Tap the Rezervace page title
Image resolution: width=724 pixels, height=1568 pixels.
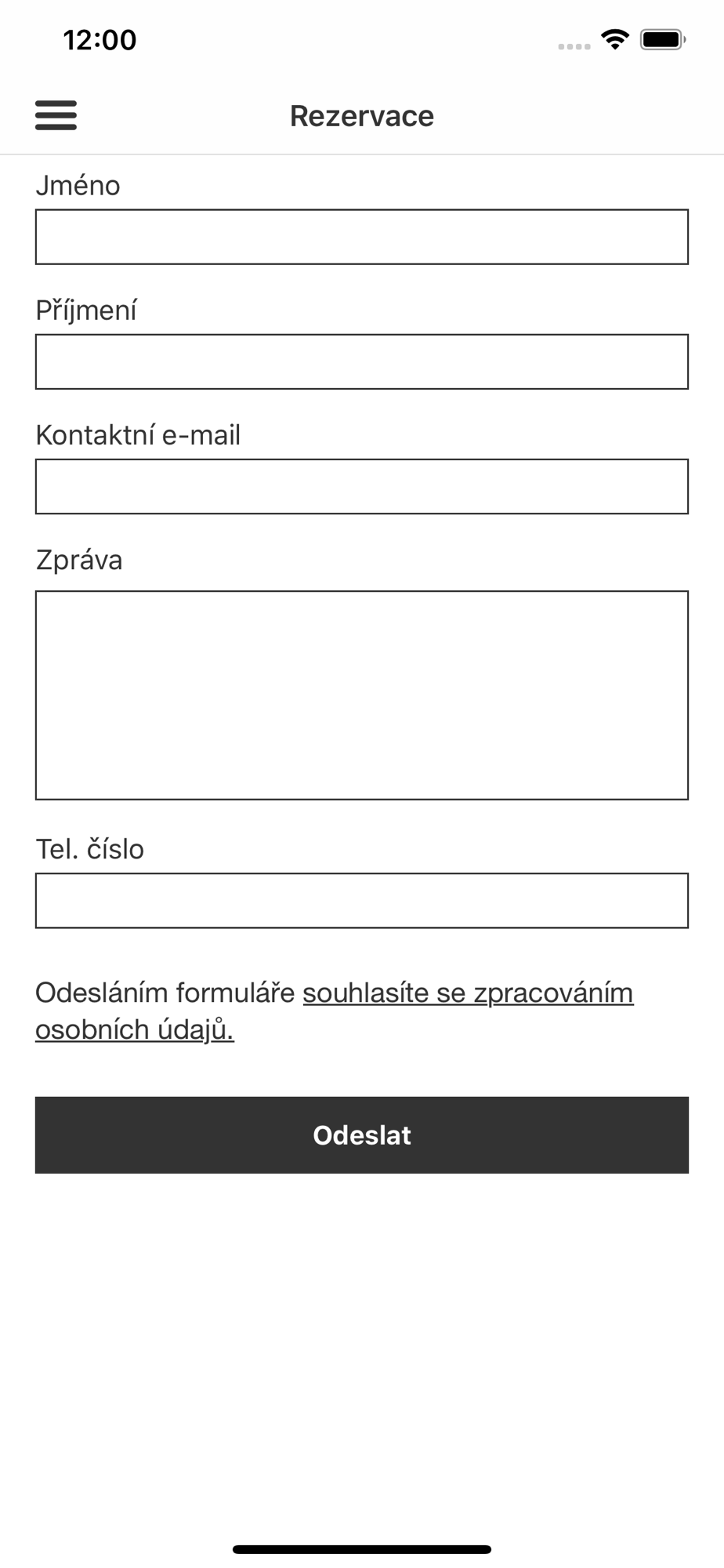pyautogui.click(x=362, y=116)
